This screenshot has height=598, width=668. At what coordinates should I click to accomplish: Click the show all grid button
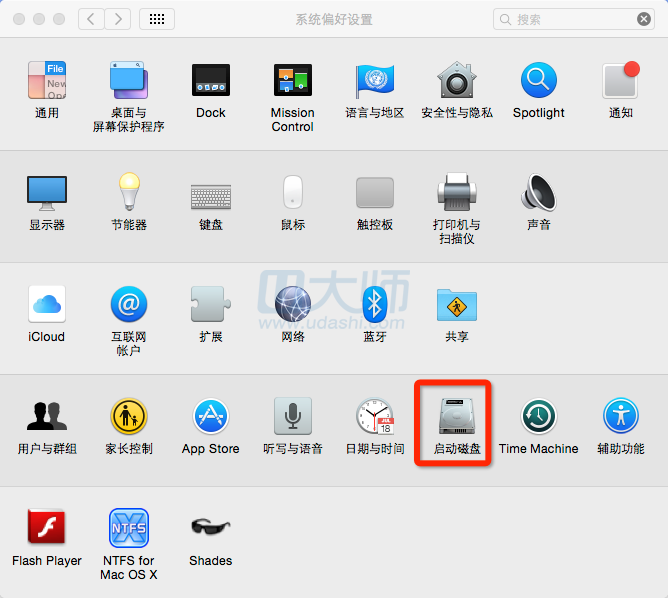pyautogui.click(x=157, y=19)
